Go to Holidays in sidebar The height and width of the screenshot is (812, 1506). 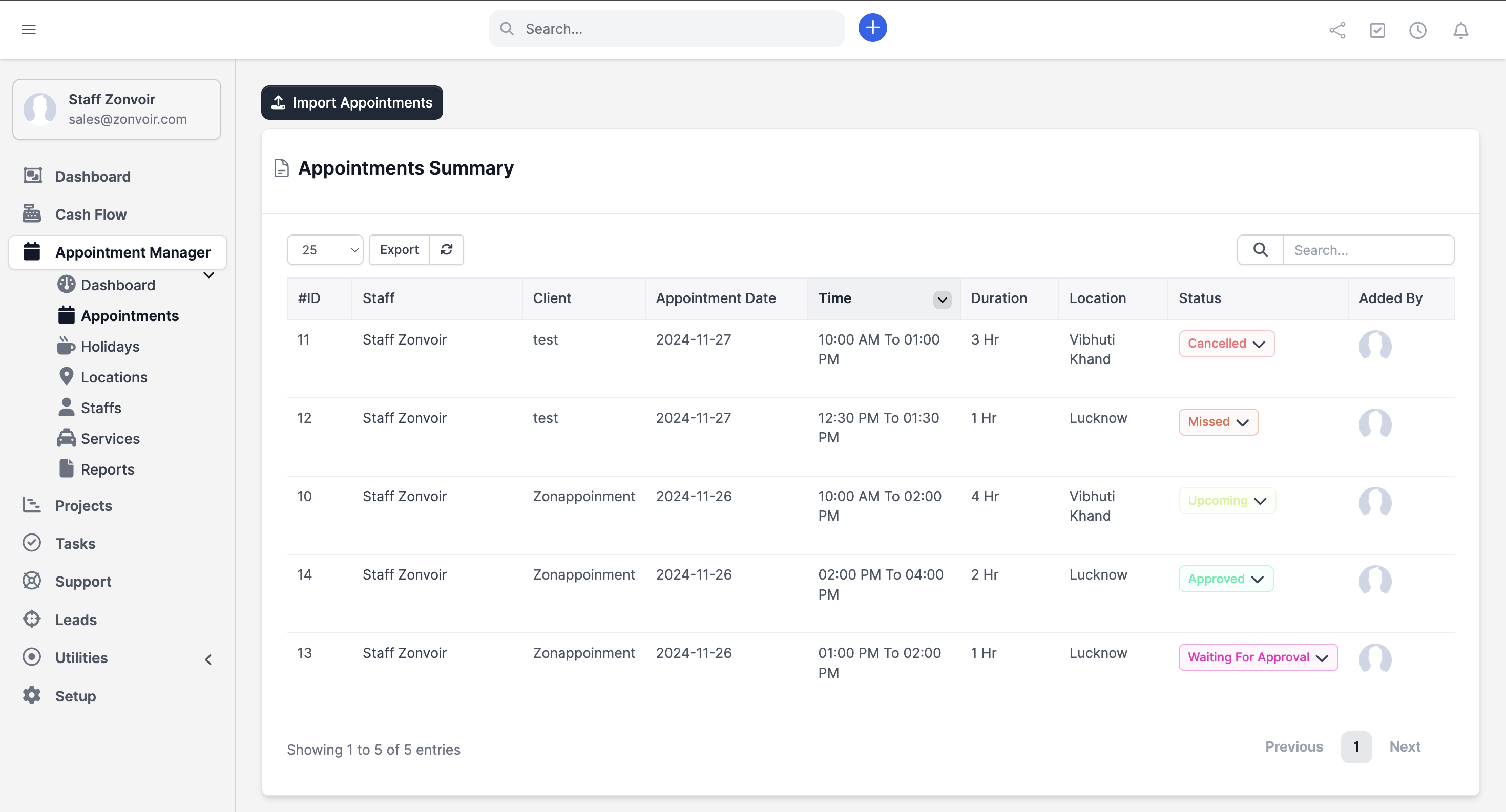(110, 347)
